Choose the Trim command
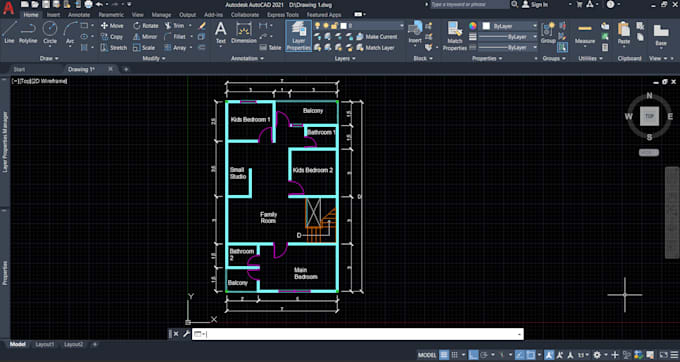Viewport: 680px width, 362px height. click(174, 26)
